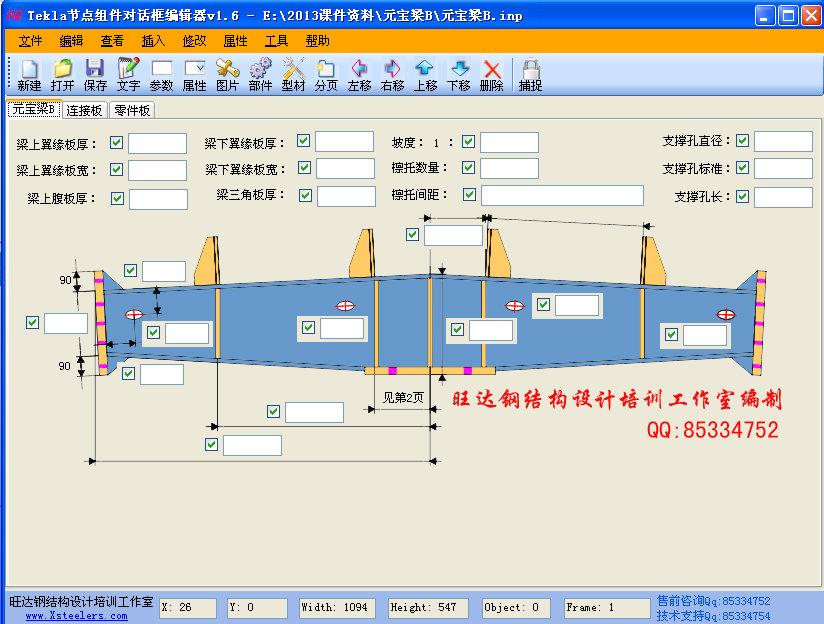824x624 pixels.
Task: Click the 梁三角板厚 input field
Action: (x=346, y=196)
